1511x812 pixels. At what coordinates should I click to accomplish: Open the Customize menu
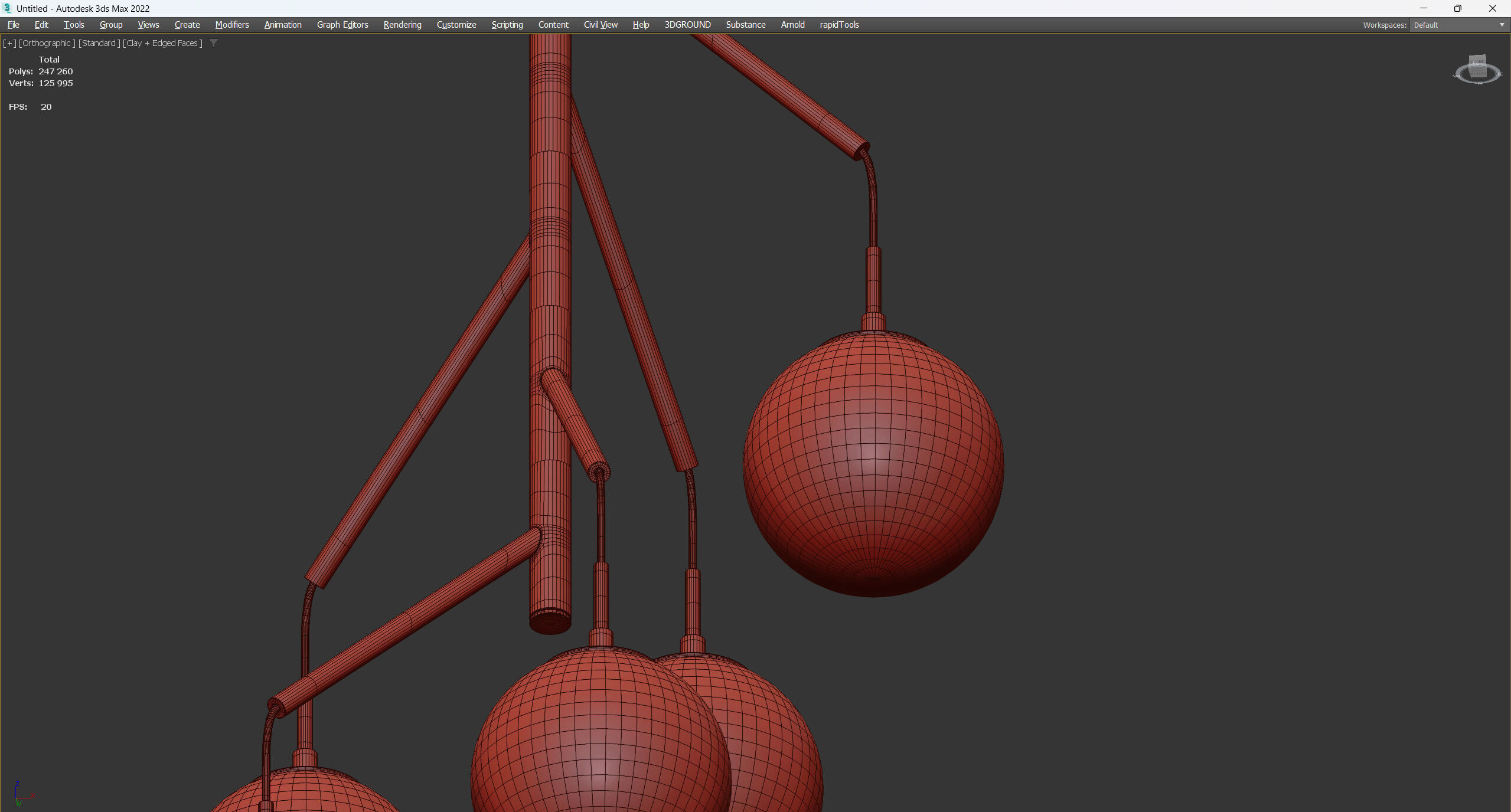[456, 25]
